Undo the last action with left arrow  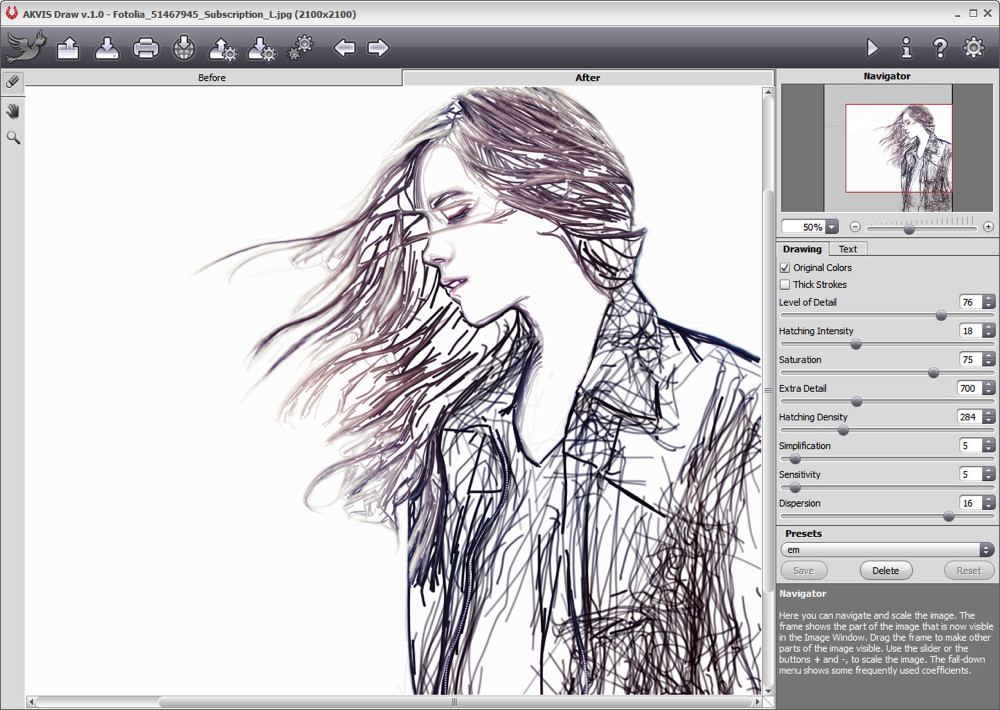(x=345, y=47)
